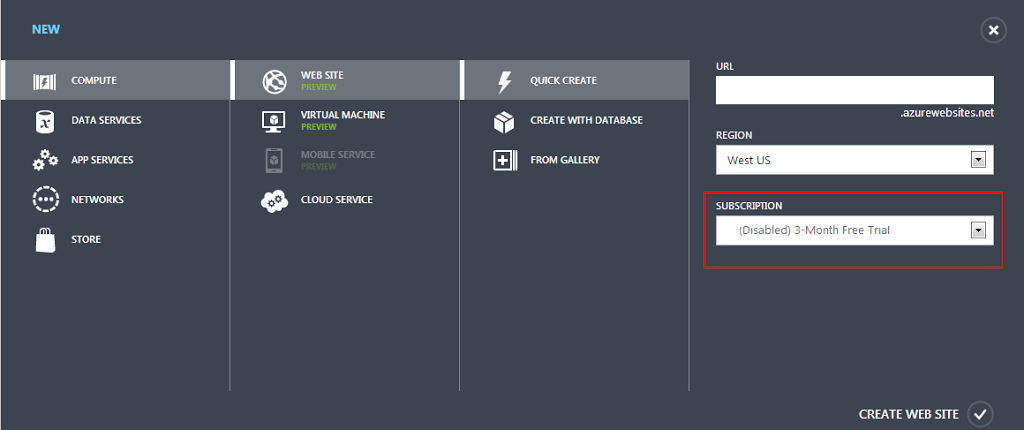Click the URL field label
Image resolution: width=1024 pixels, height=430 pixels.
tap(725, 67)
